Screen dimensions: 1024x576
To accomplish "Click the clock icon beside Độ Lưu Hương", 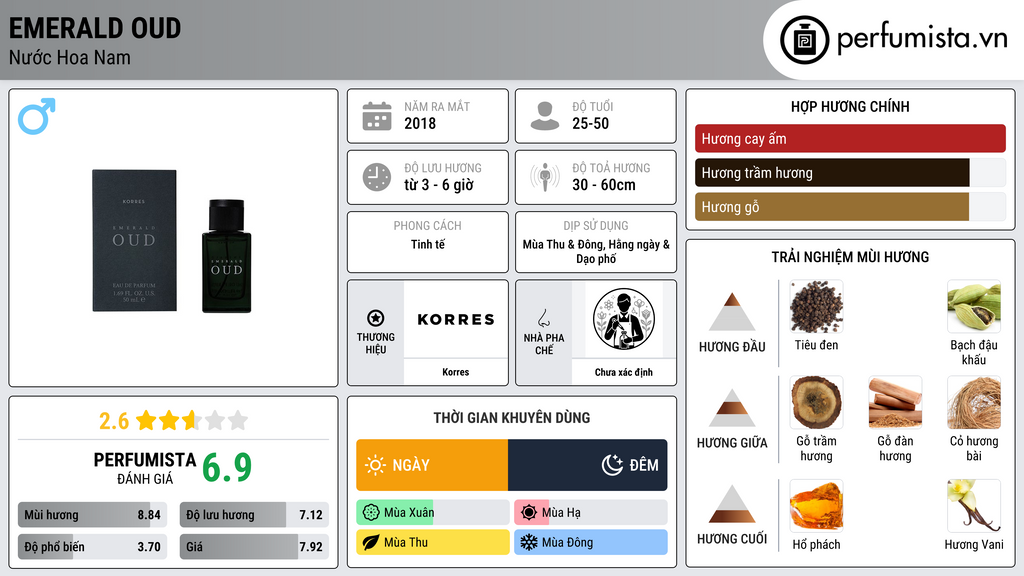I will [x=377, y=178].
